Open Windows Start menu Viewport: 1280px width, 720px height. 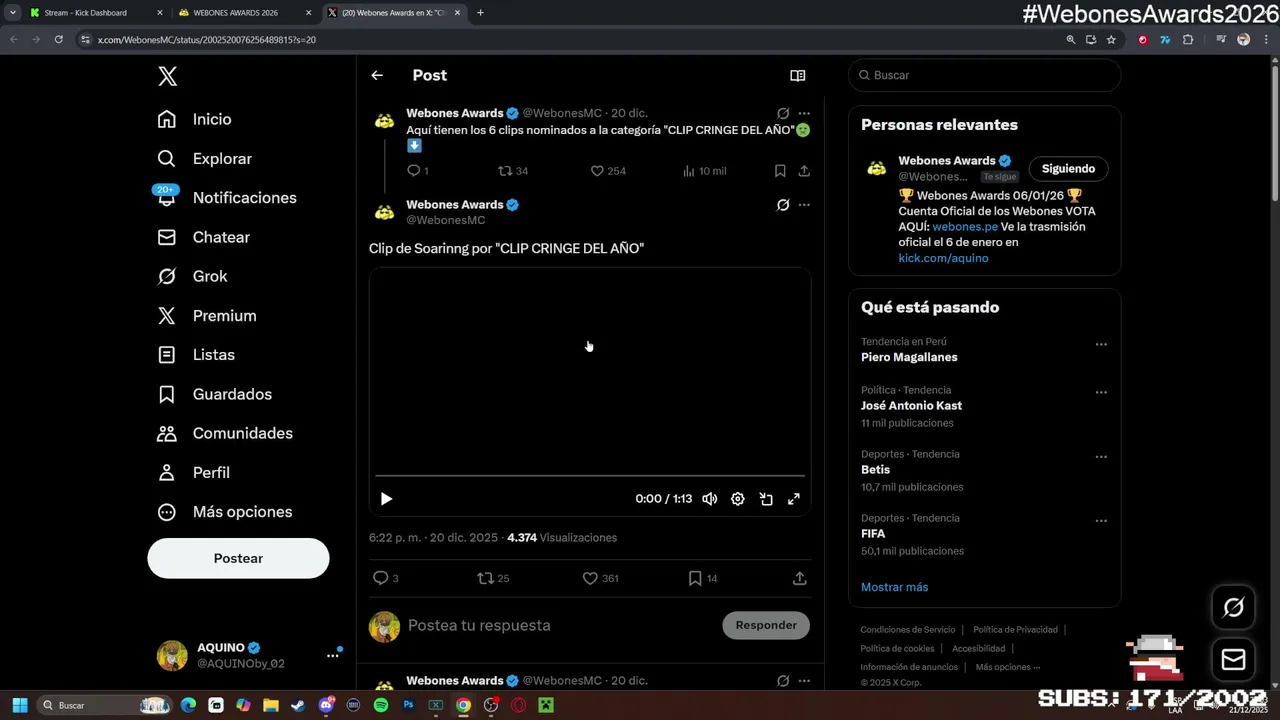point(19,705)
